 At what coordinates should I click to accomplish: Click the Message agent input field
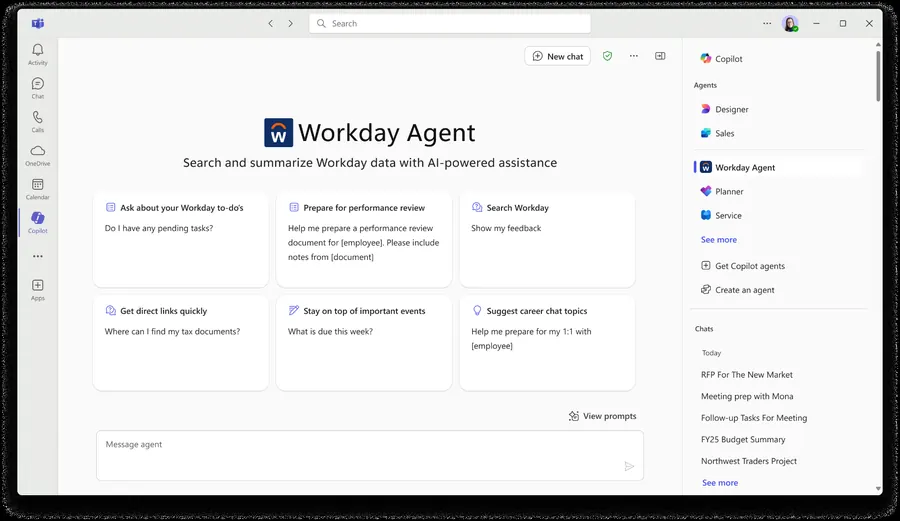(x=370, y=456)
